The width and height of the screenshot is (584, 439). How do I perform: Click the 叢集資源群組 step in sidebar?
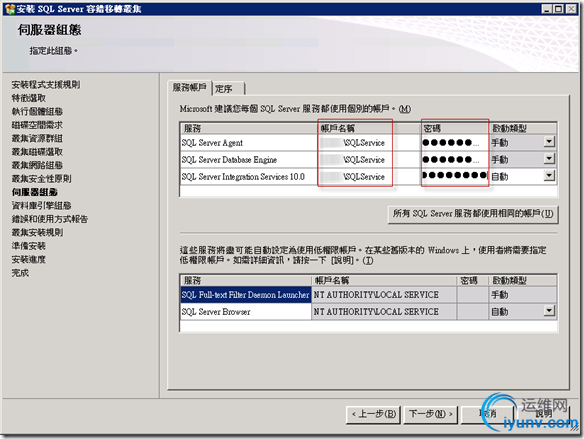tap(37, 139)
